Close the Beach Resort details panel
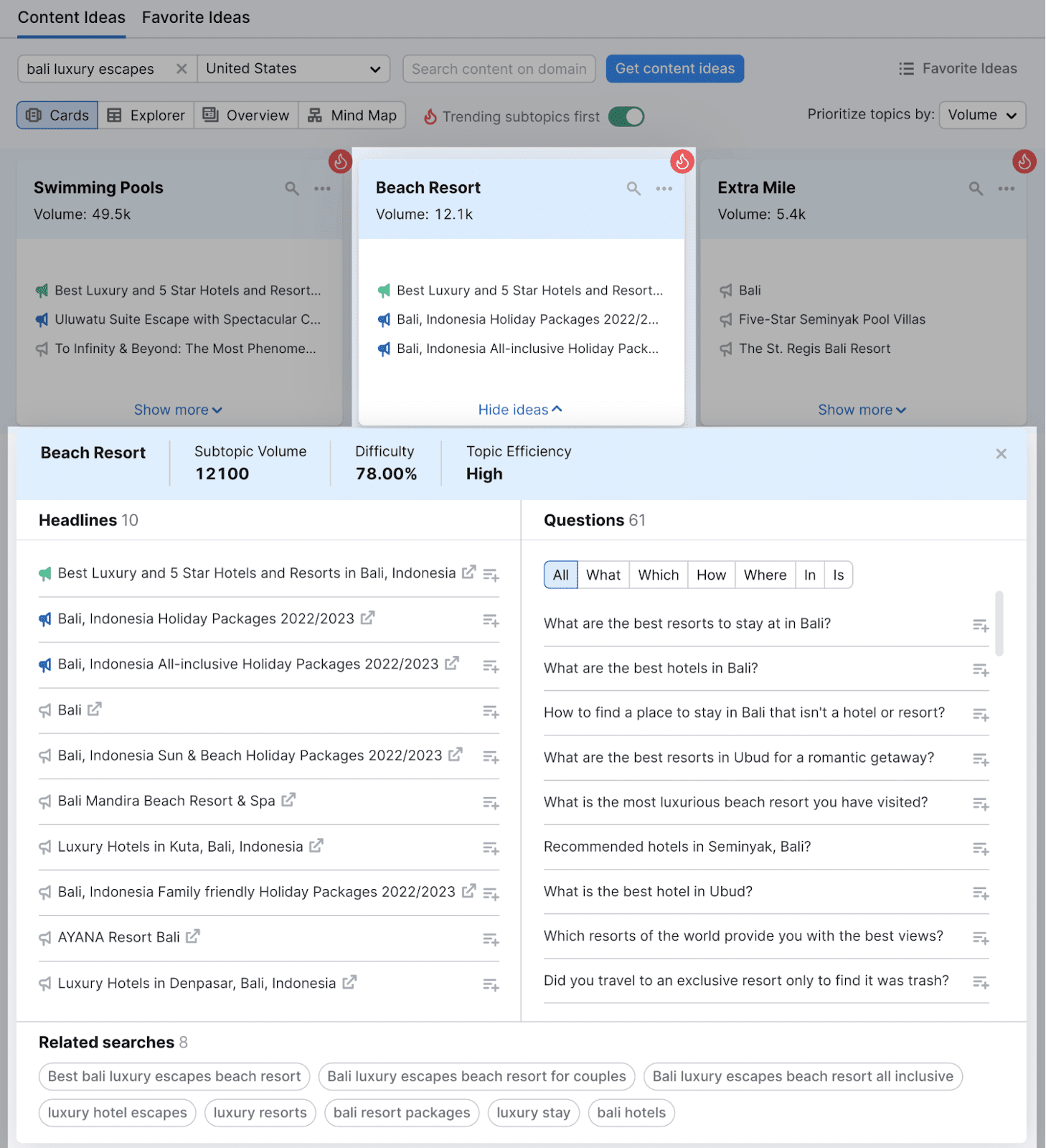This screenshot has height=1148, width=1046. pyautogui.click(x=1001, y=453)
